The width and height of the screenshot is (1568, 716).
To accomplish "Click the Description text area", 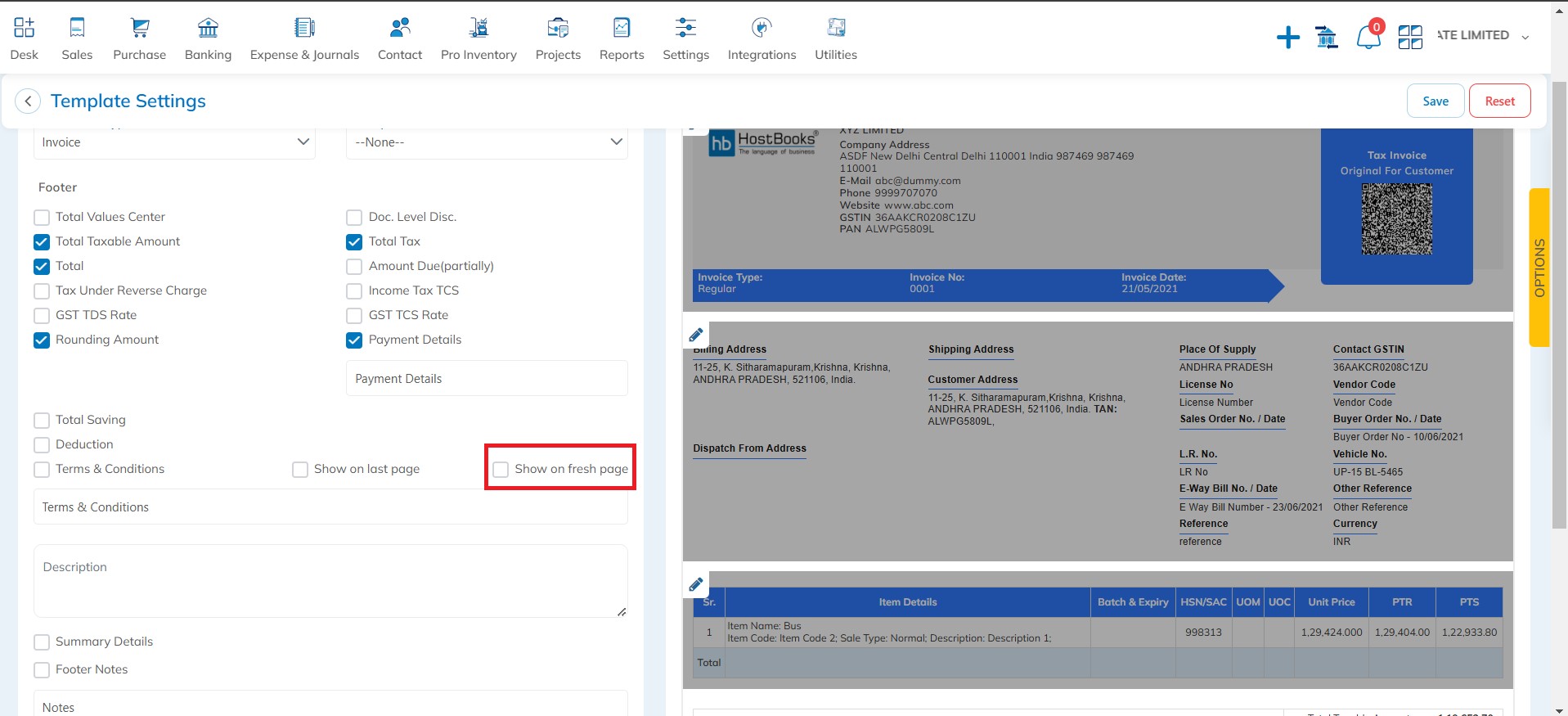I will point(330,581).
